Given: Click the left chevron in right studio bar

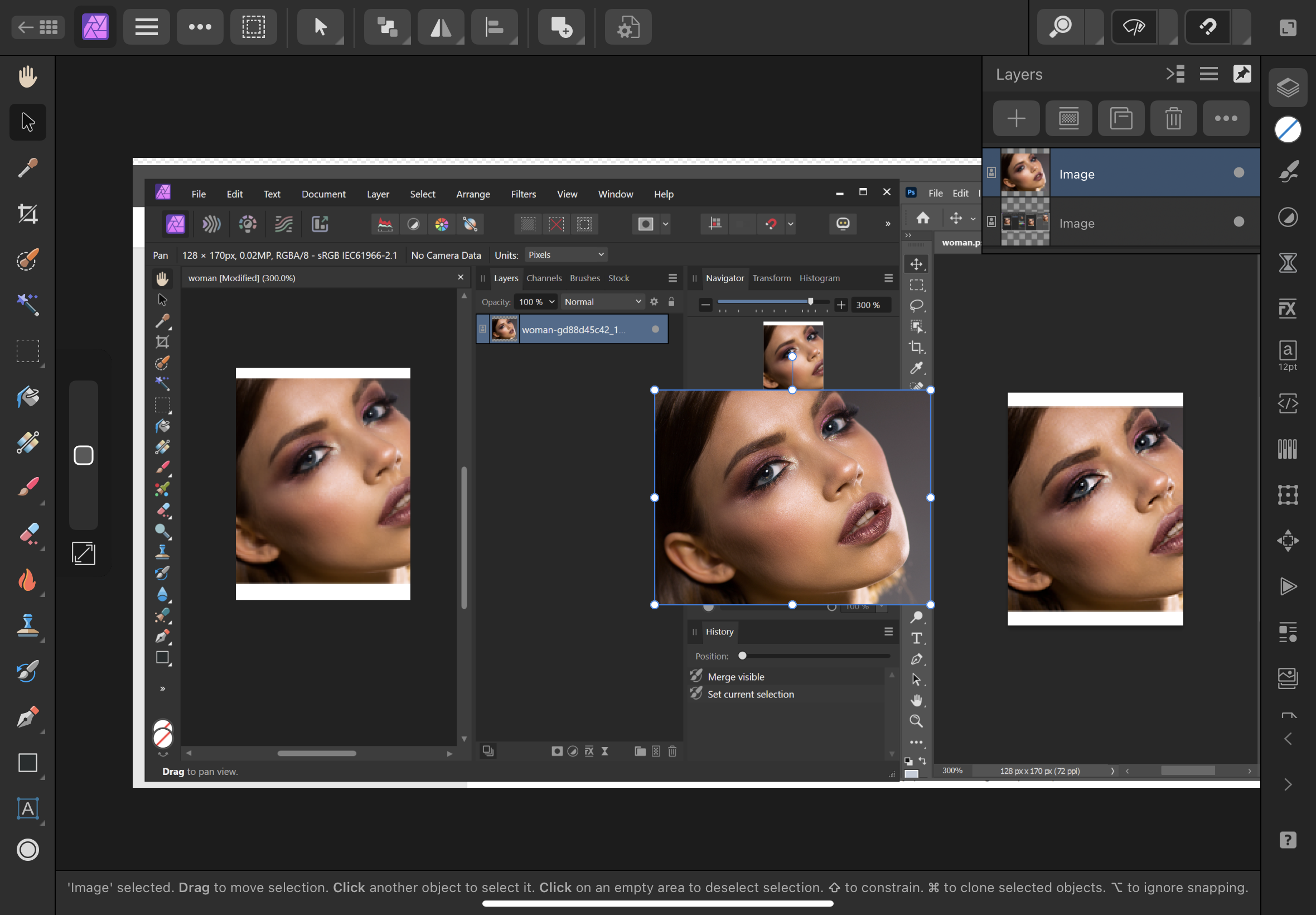Looking at the screenshot, I should tap(1288, 739).
